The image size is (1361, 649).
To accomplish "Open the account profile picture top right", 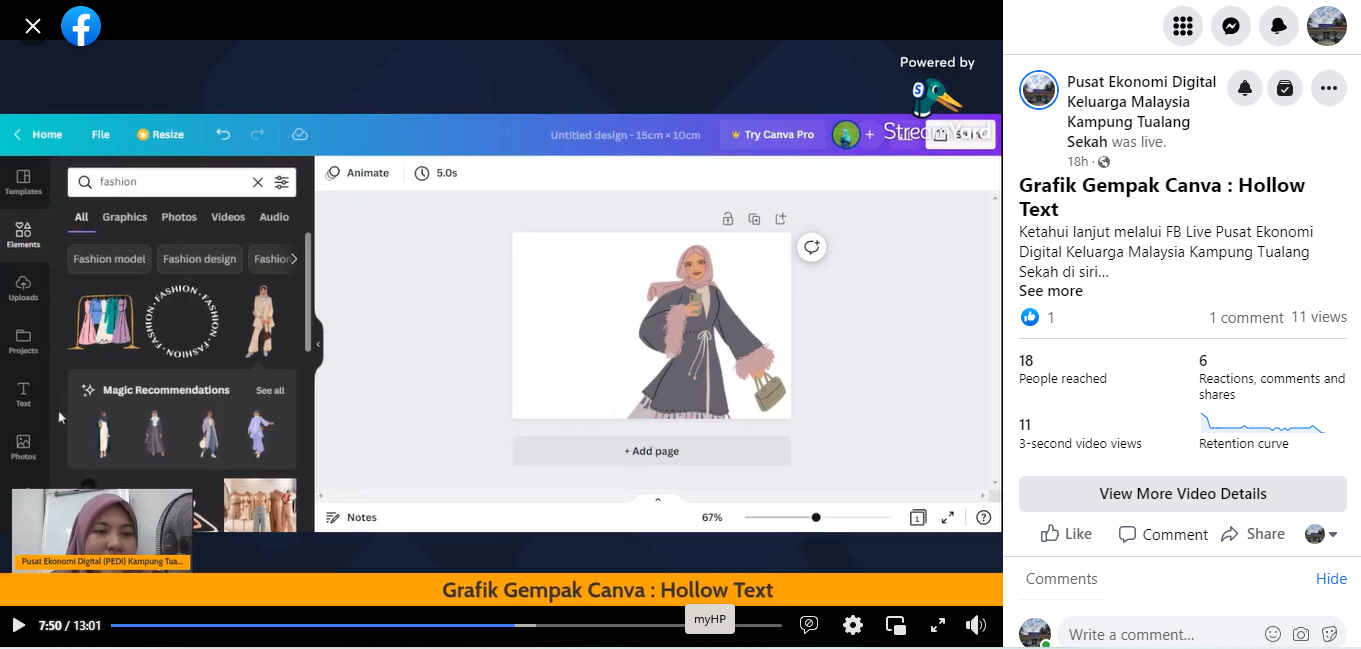I will click(x=1327, y=26).
